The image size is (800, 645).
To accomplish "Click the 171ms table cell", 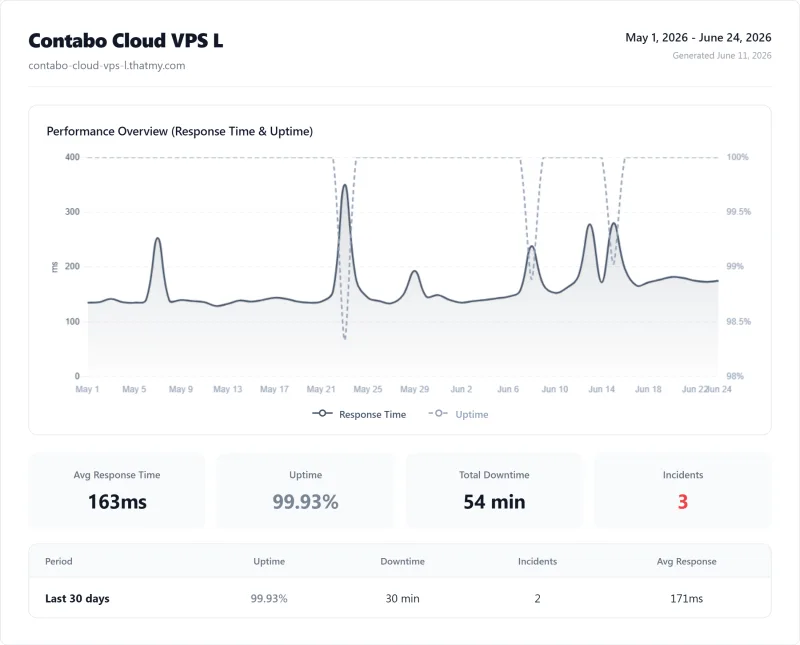I will [x=686, y=599].
